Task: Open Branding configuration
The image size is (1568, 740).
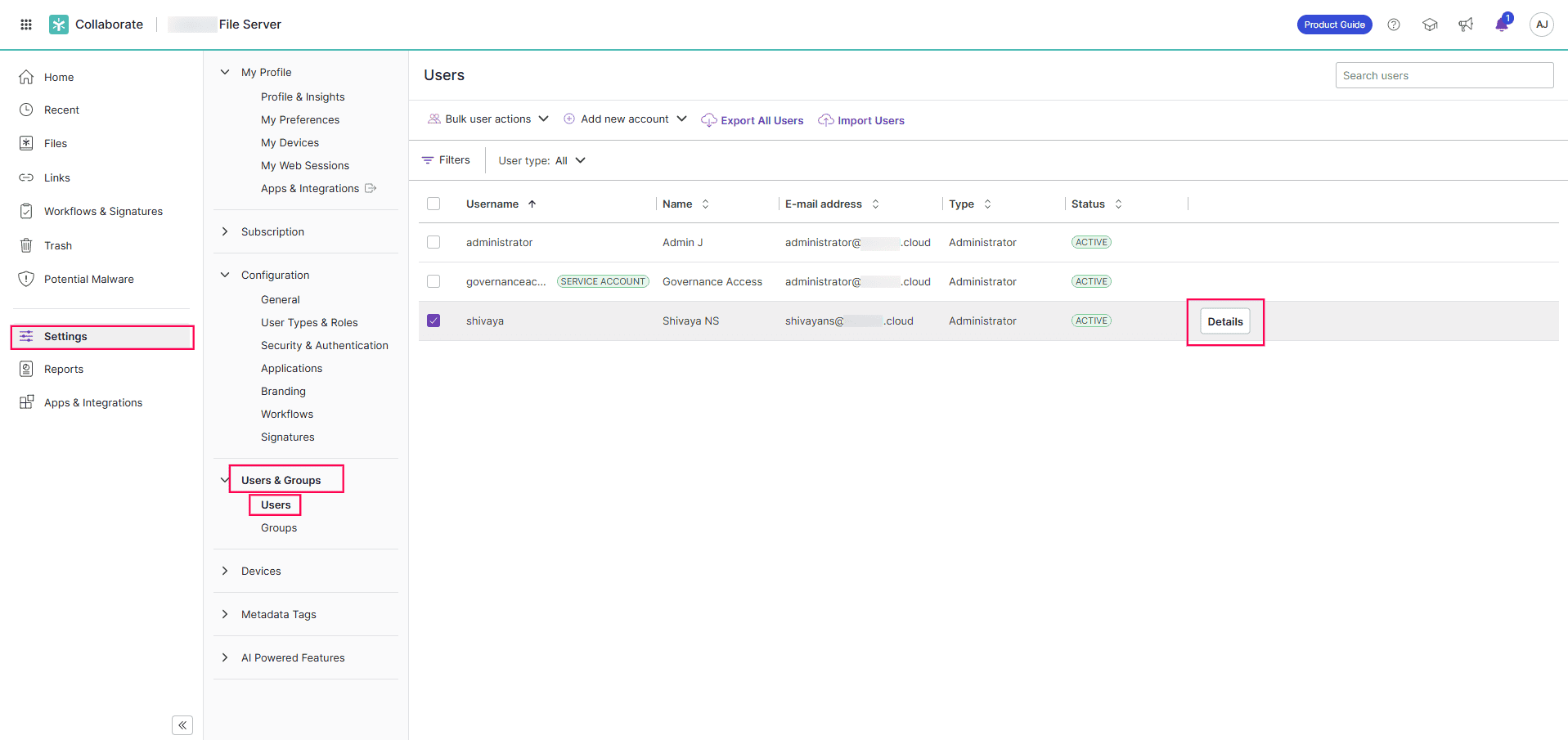Action: (283, 391)
